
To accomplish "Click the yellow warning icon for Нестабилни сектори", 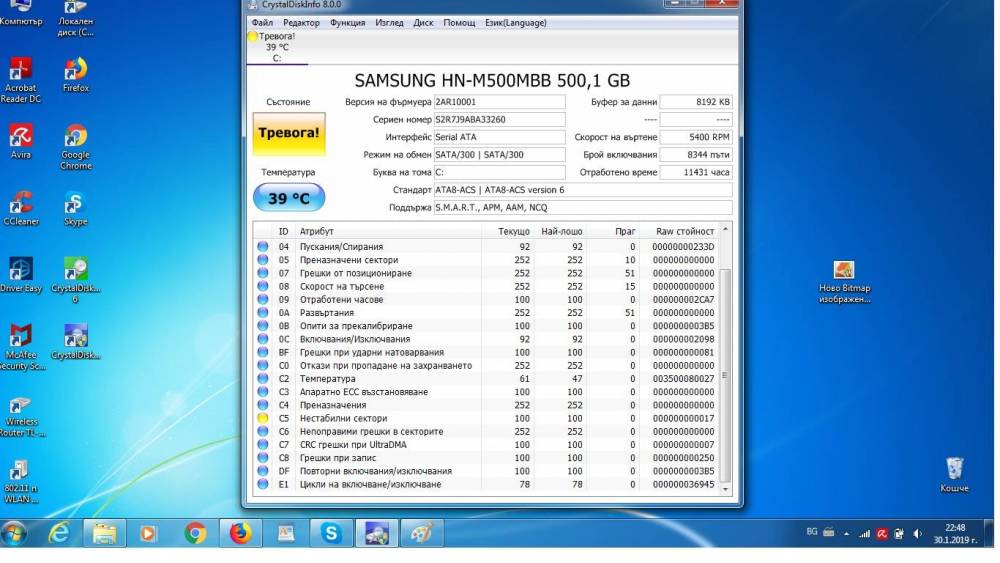I will pos(263,419).
